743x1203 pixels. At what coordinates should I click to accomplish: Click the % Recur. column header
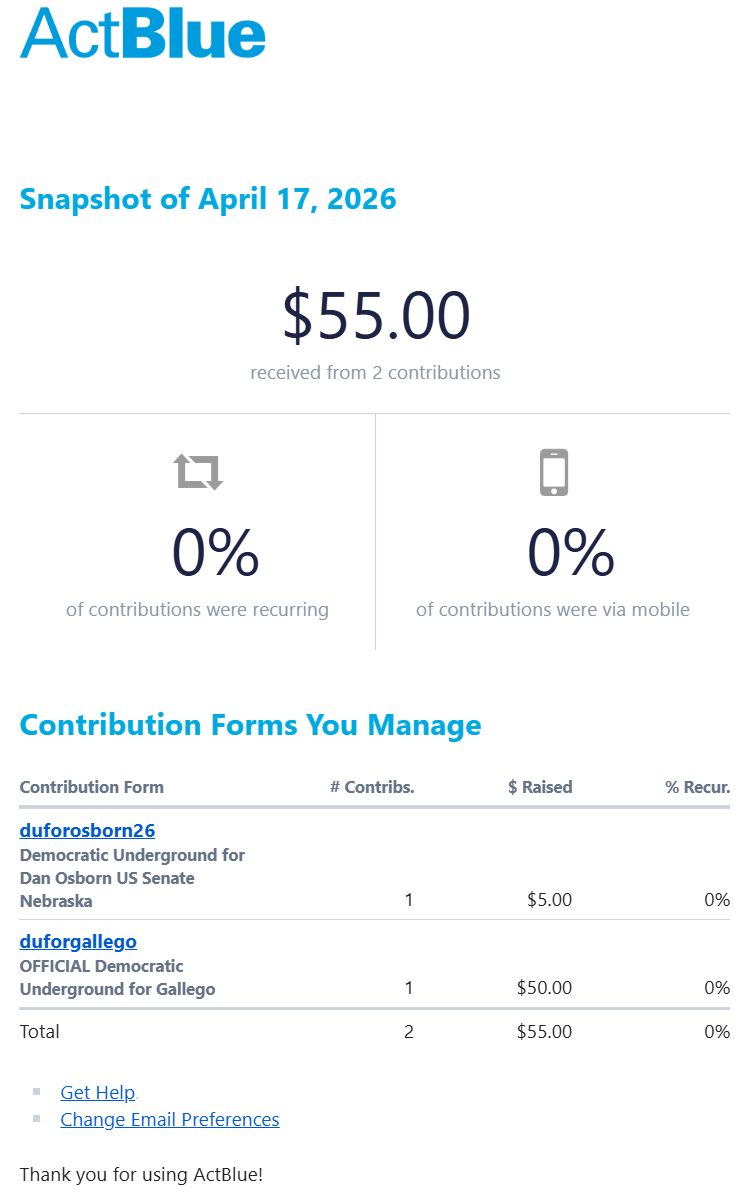point(697,787)
